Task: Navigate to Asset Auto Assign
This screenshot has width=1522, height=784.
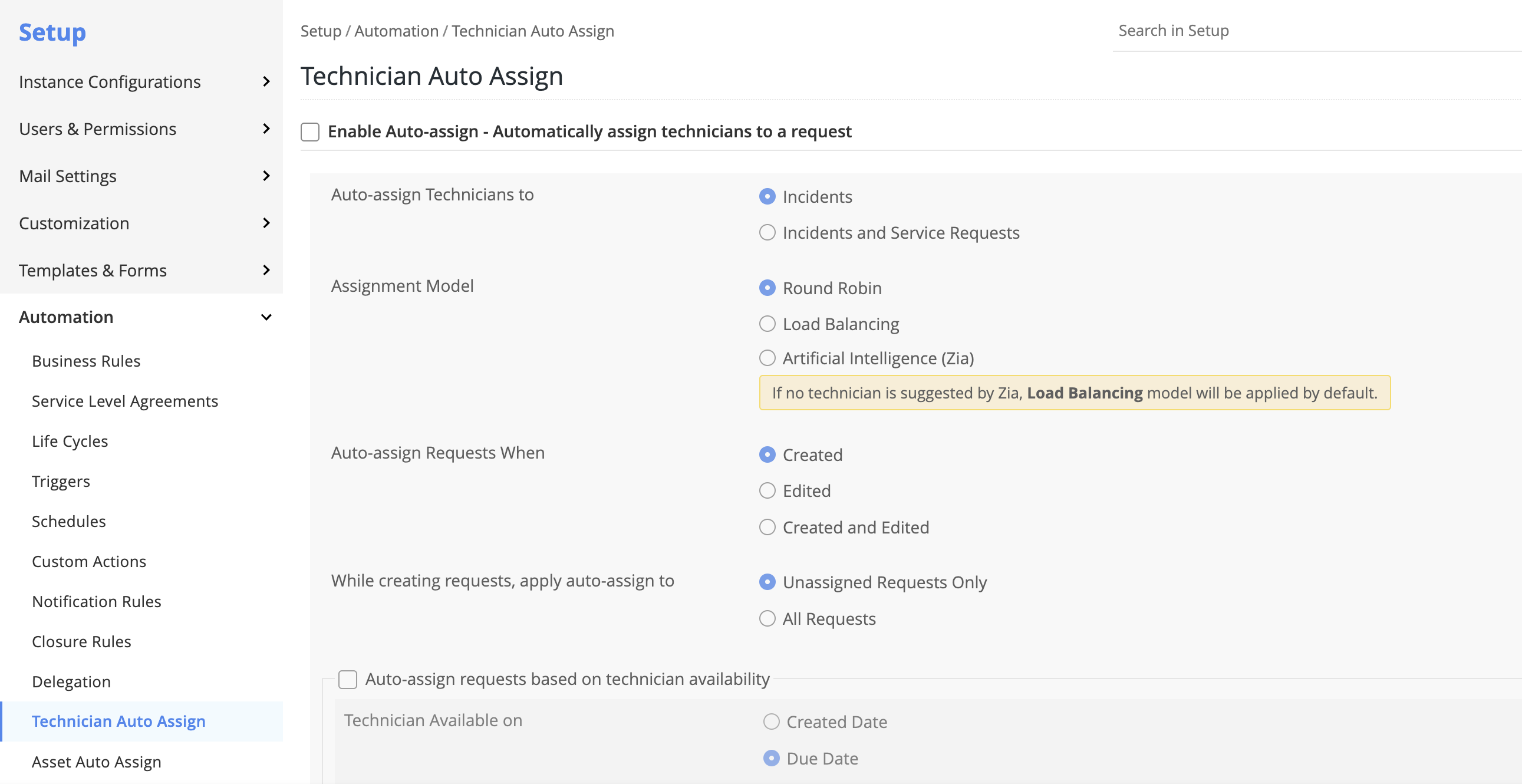Action: coord(96,762)
